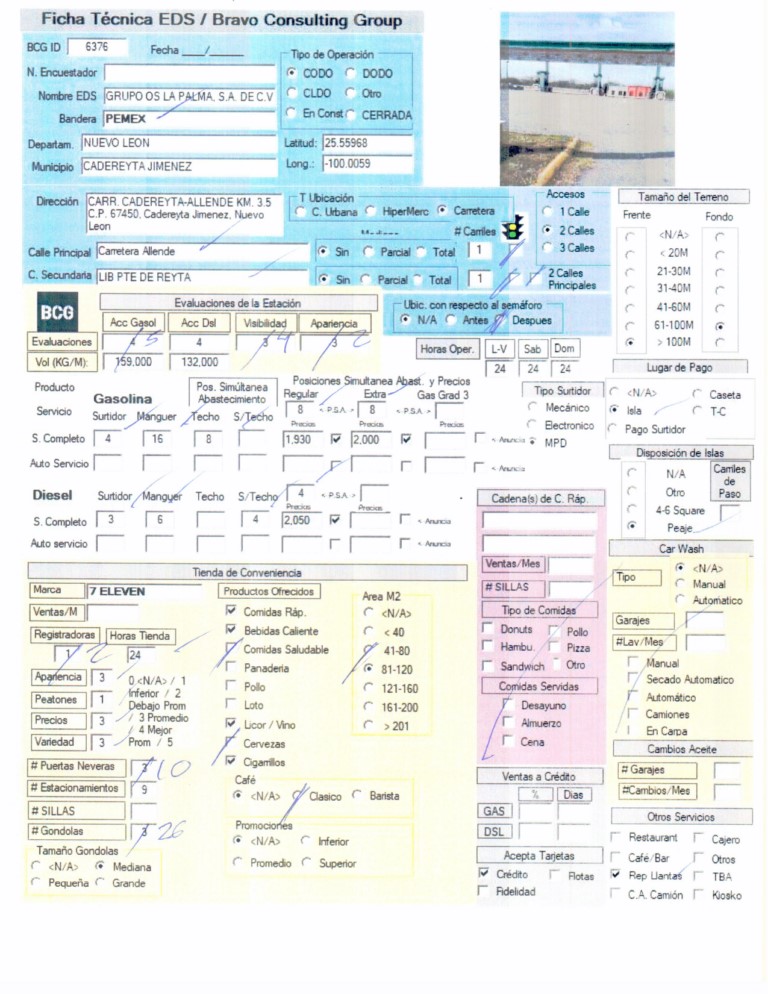768x994 pixels.
Task: Toggle Rep Llantas service checkbox
Action: (x=615, y=874)
